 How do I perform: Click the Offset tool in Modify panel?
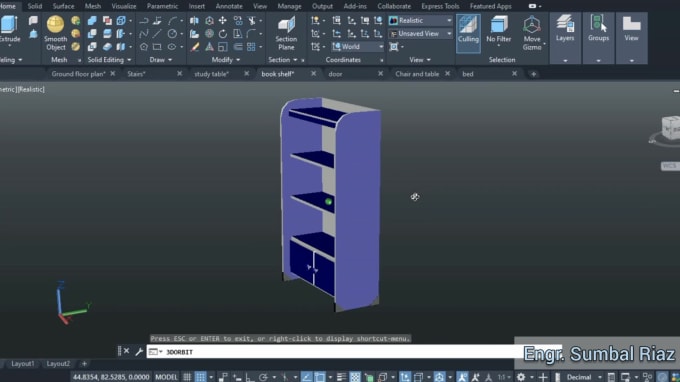coord(238,47)
